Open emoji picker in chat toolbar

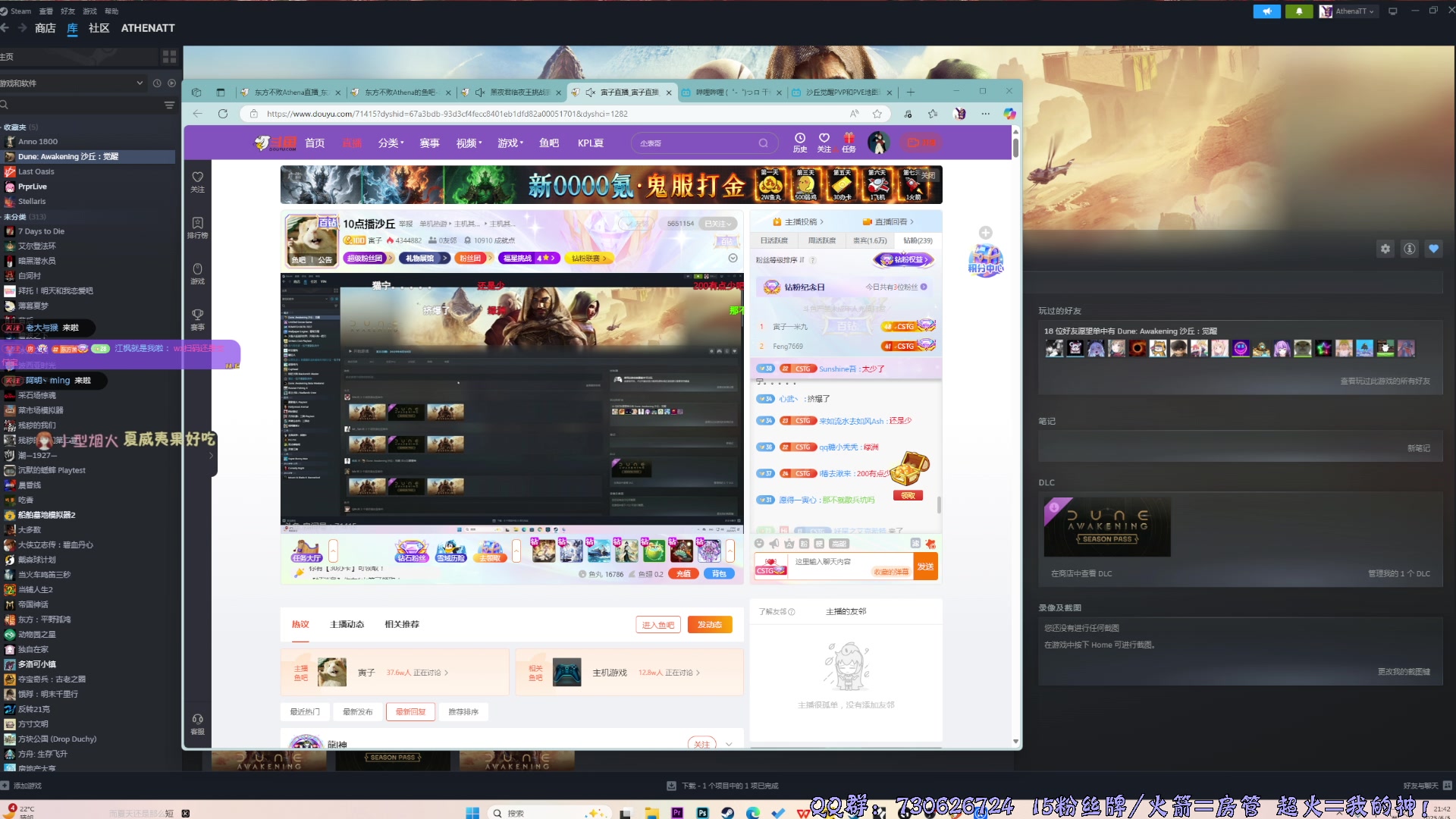tap(759, 544)
